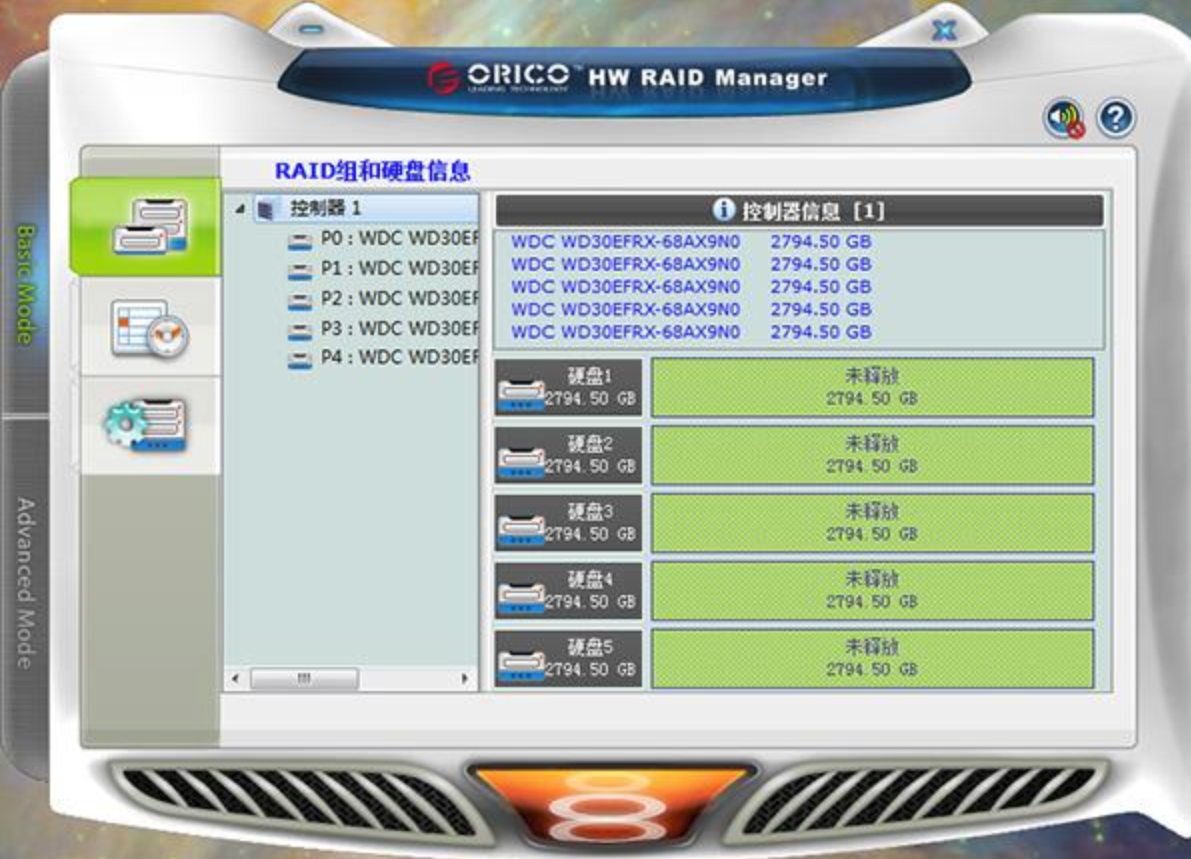This screenshot has height=859, width=1191.
Task: Select the controller 1 icon in the tree
Action: 265,209
